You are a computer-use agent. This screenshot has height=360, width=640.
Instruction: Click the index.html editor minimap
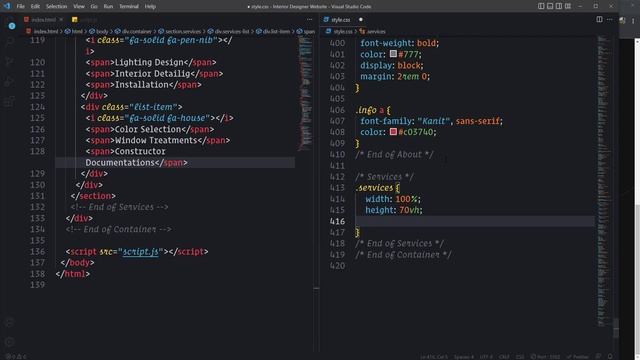(305, 94)
